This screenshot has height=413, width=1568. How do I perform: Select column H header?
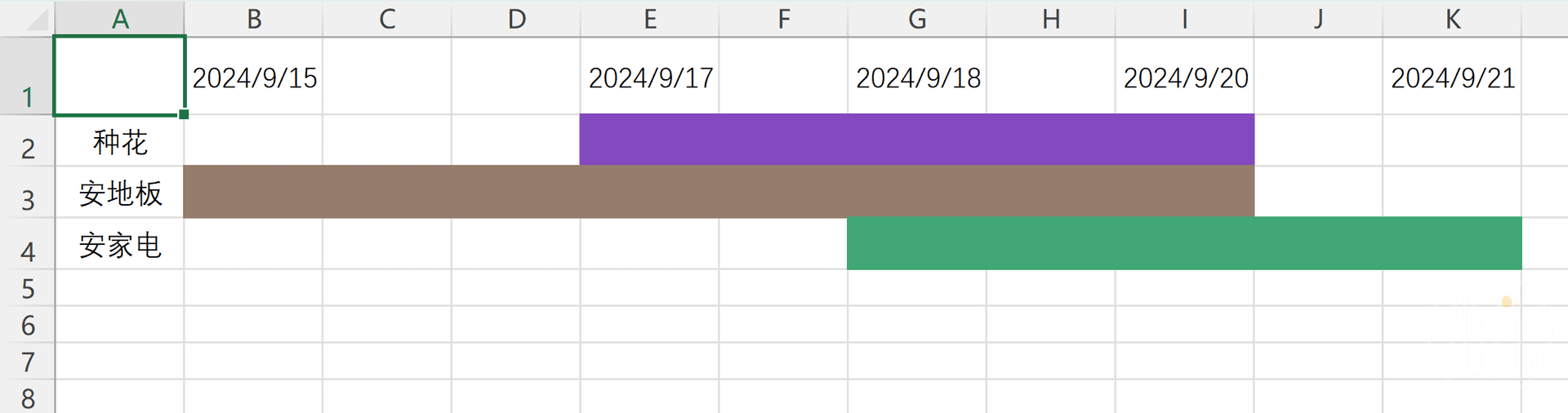coord(1051,19)
